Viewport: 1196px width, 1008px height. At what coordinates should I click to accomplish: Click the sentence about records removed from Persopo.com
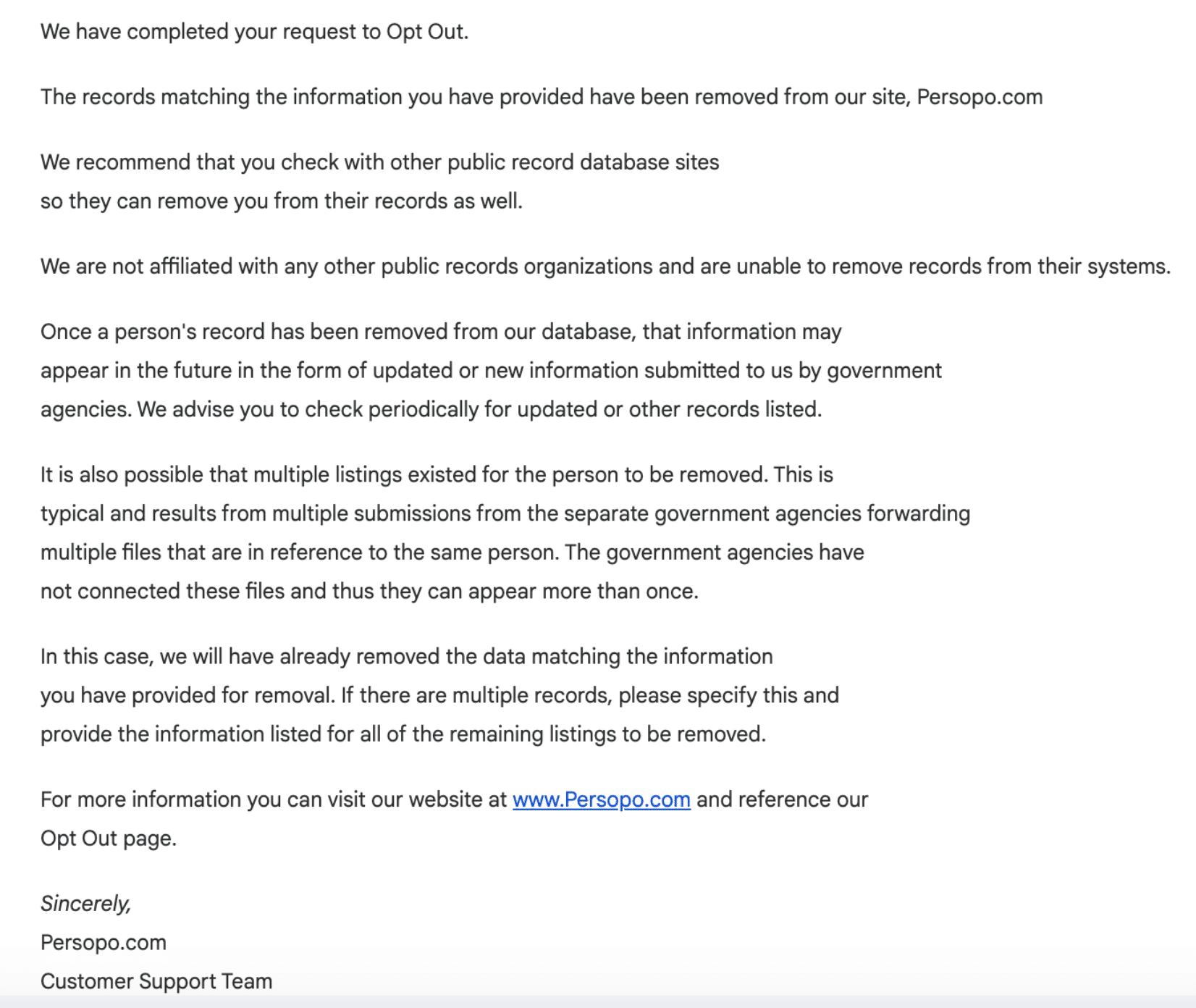542,97
